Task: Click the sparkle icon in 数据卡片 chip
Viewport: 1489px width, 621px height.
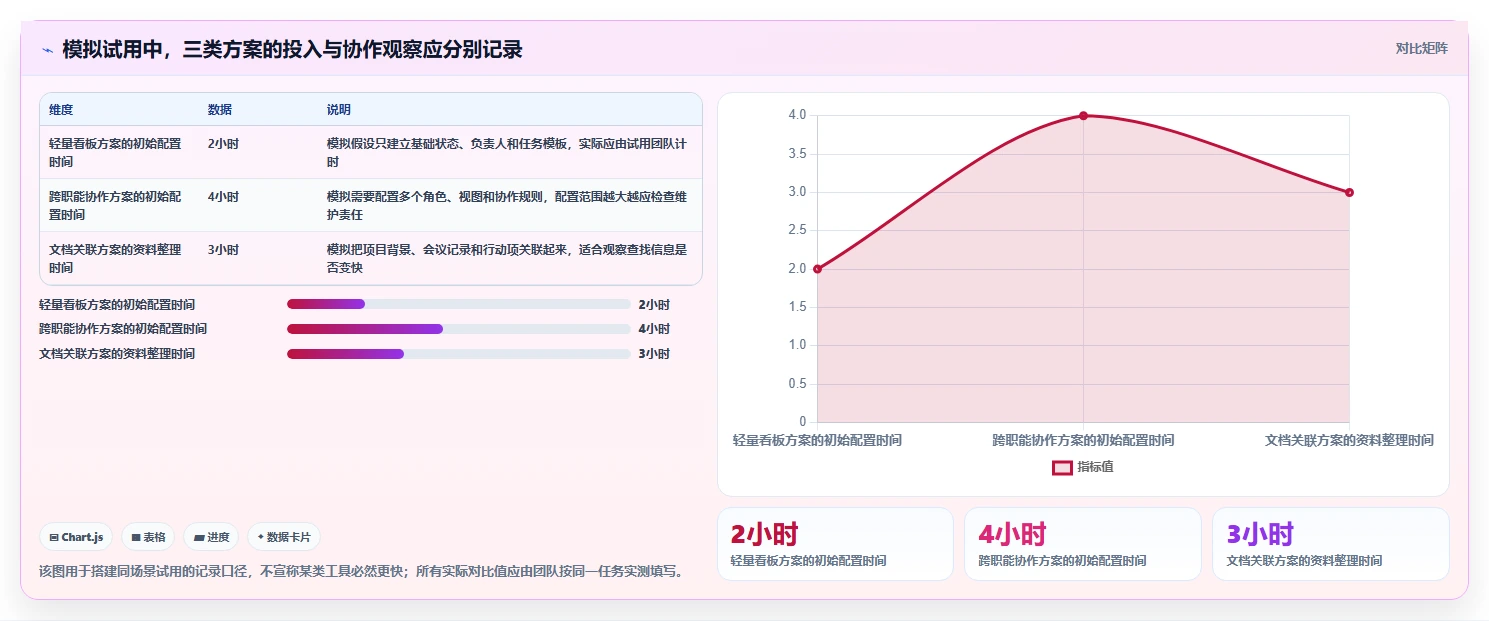Action: click(x=260, y=537)
